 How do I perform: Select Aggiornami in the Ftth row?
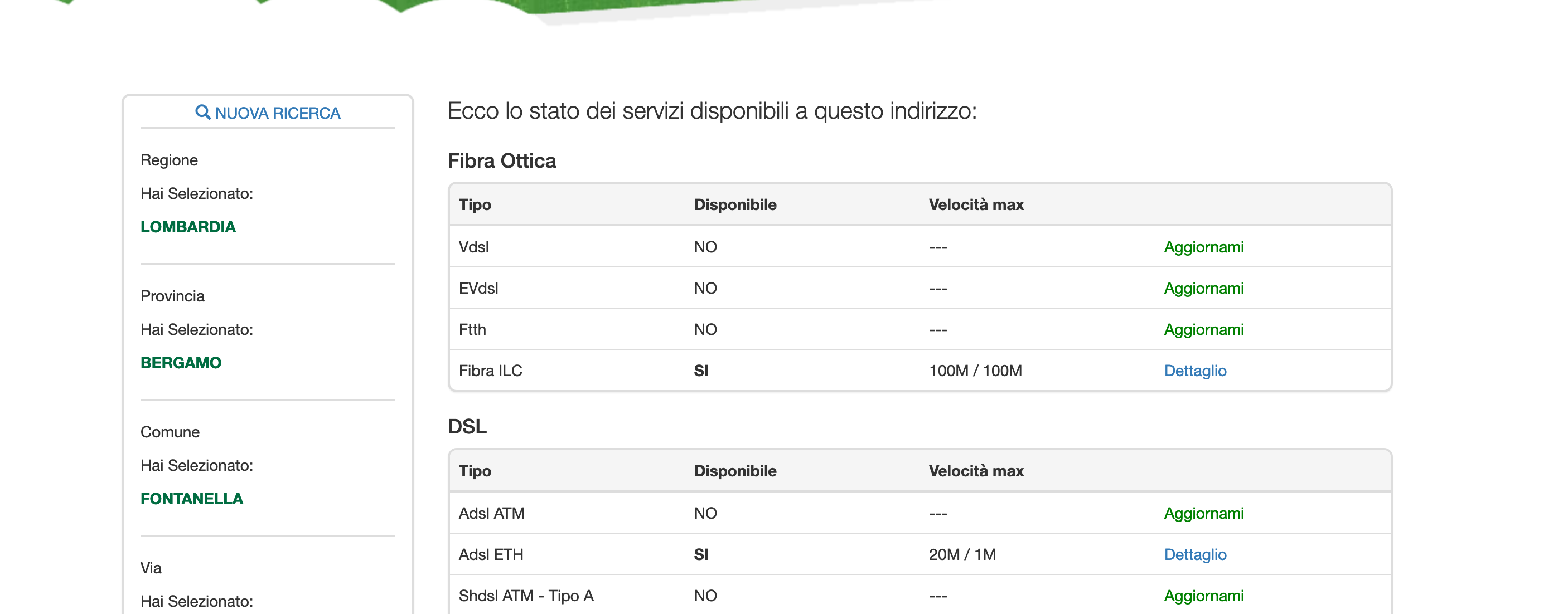pos(1203,329)
